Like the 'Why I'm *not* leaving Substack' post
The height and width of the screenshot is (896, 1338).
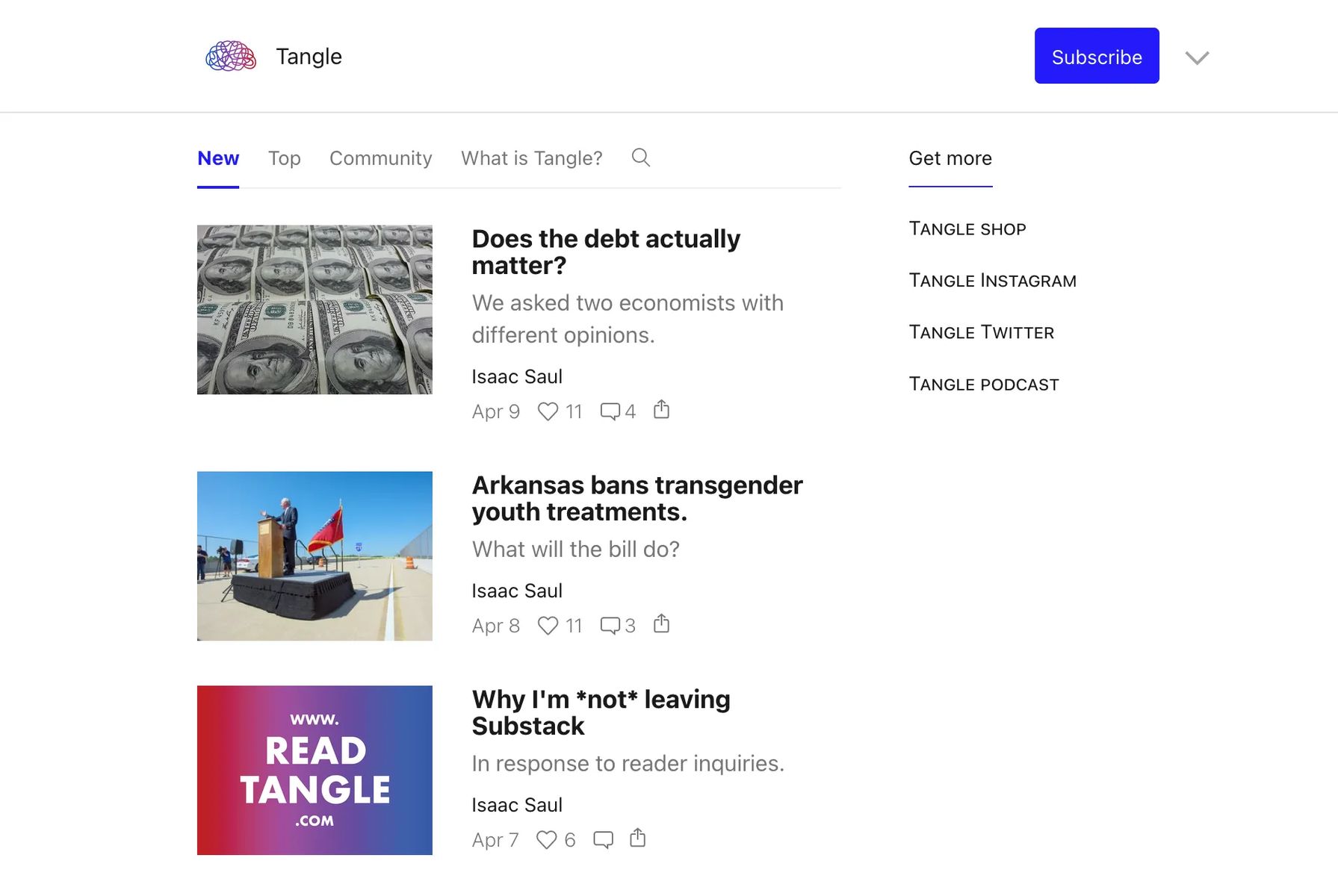[548, 839]
